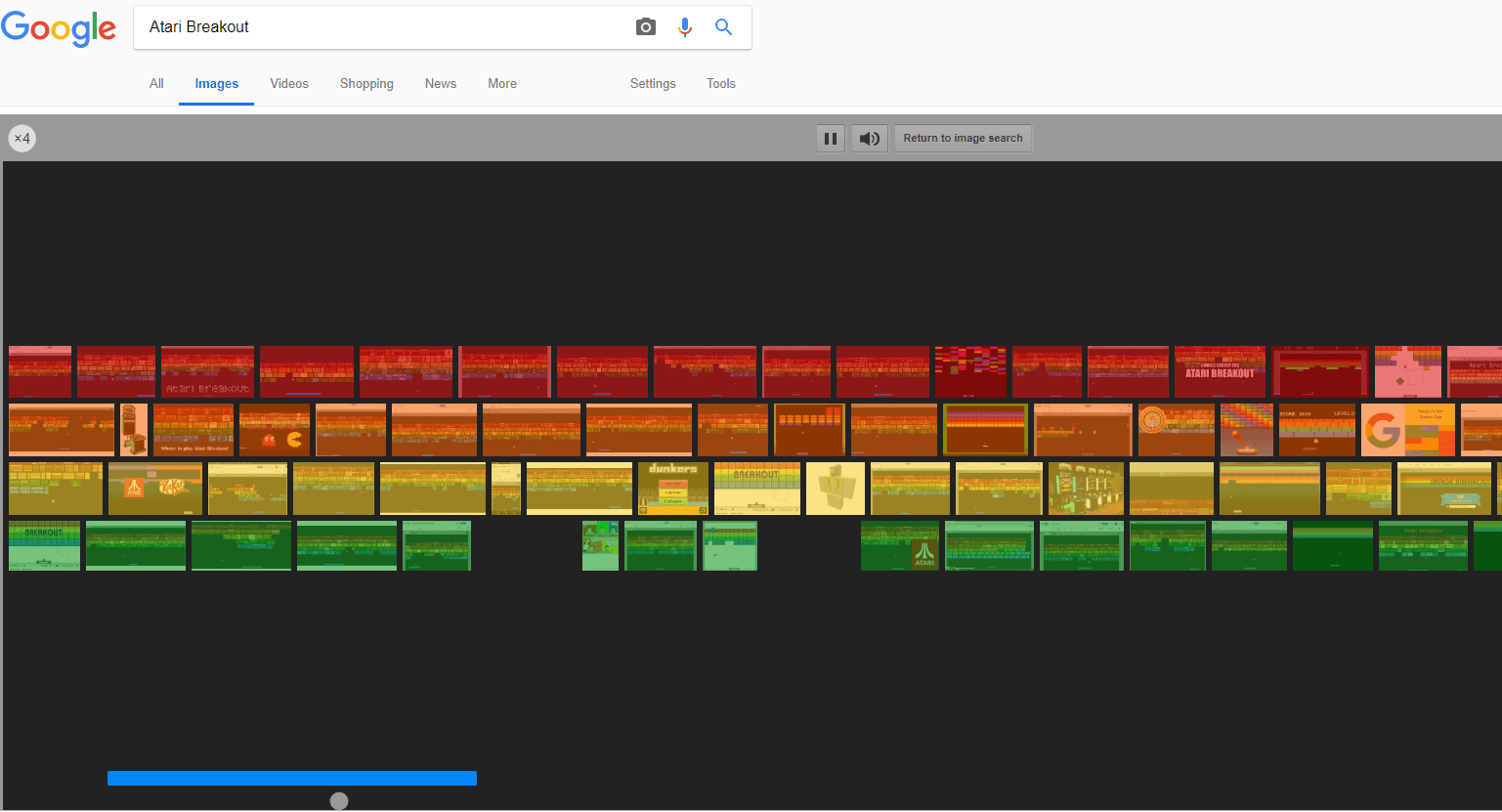This screenshot has width=1502, height=812.
Task: Open the Settings menu
Action: click(x=652, y=83)
